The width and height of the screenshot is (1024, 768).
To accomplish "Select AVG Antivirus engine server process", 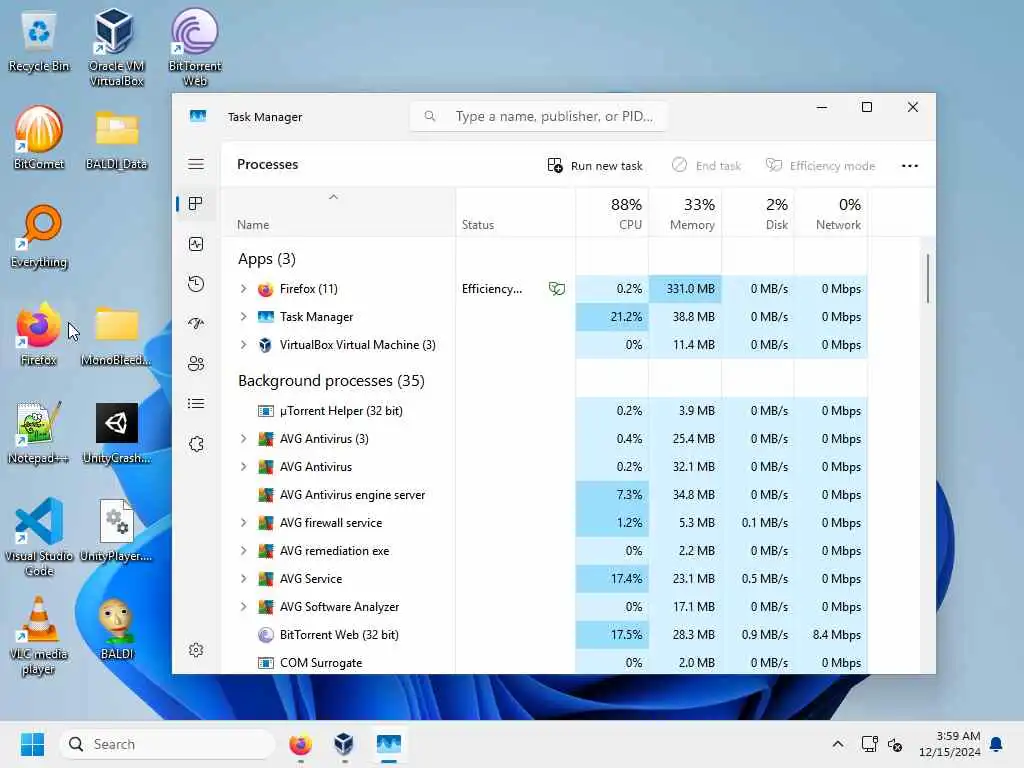I will pyautogui.click(x=545, y=494).
